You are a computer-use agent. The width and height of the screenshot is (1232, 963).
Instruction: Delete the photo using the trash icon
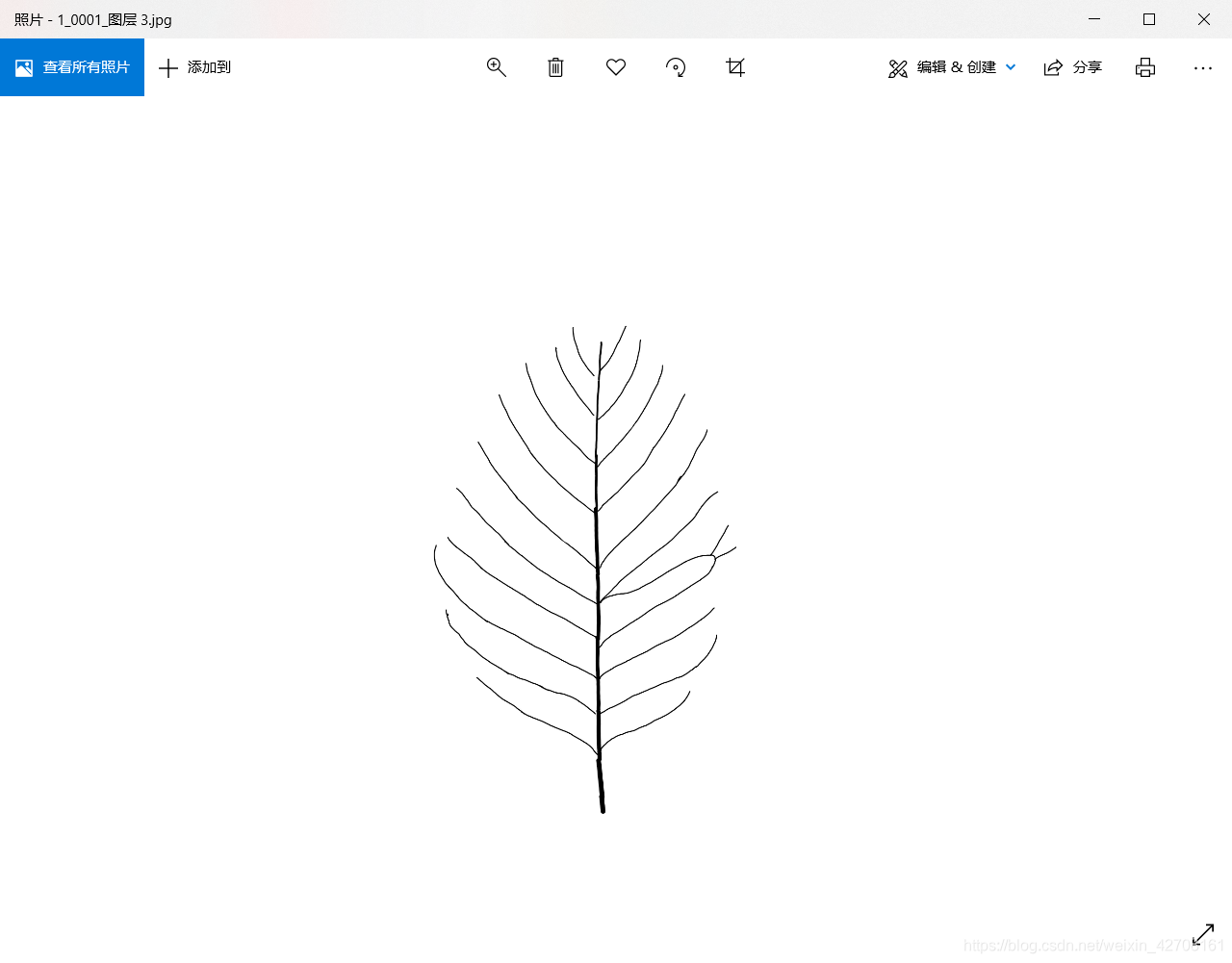(555, 67)
